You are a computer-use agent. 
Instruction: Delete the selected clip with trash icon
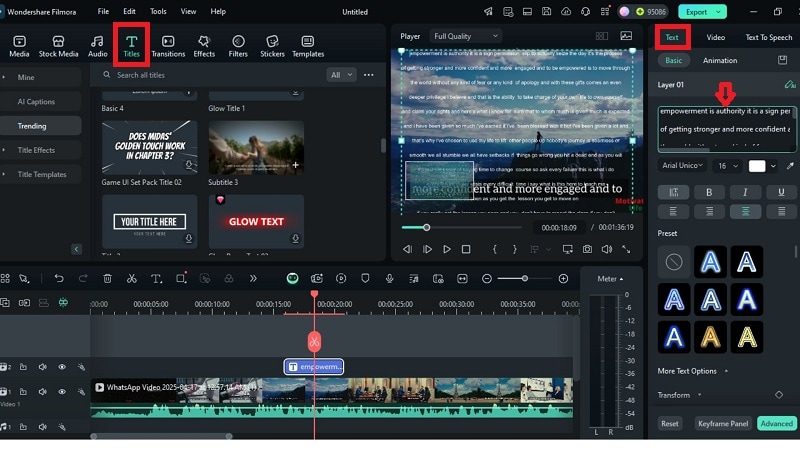(x=107, y=278)
